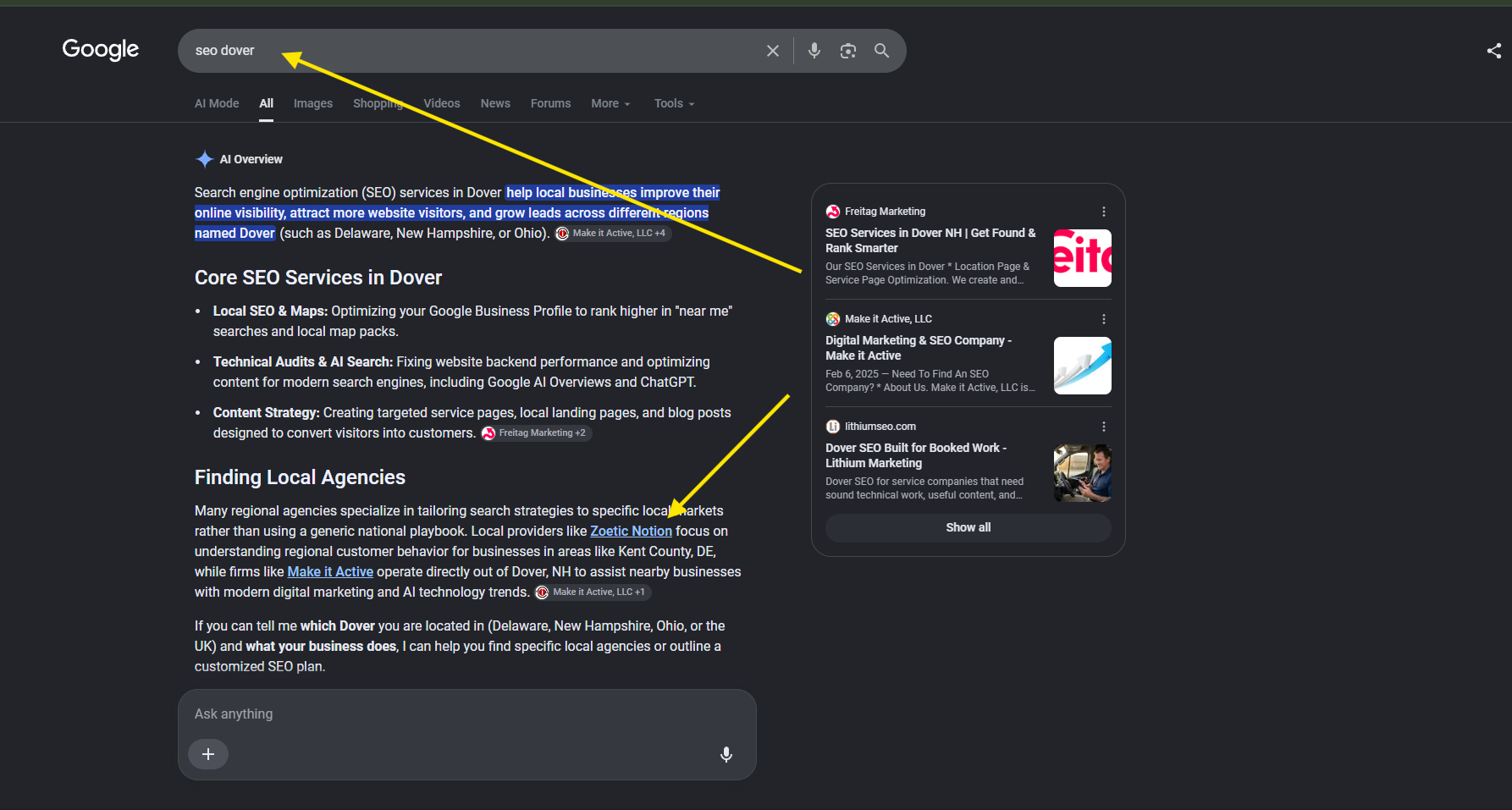The width and height of the screenshot is (1512, 810).
Task: Click the lithiumseo.com favicon in source card
Action: coord(833,427)
